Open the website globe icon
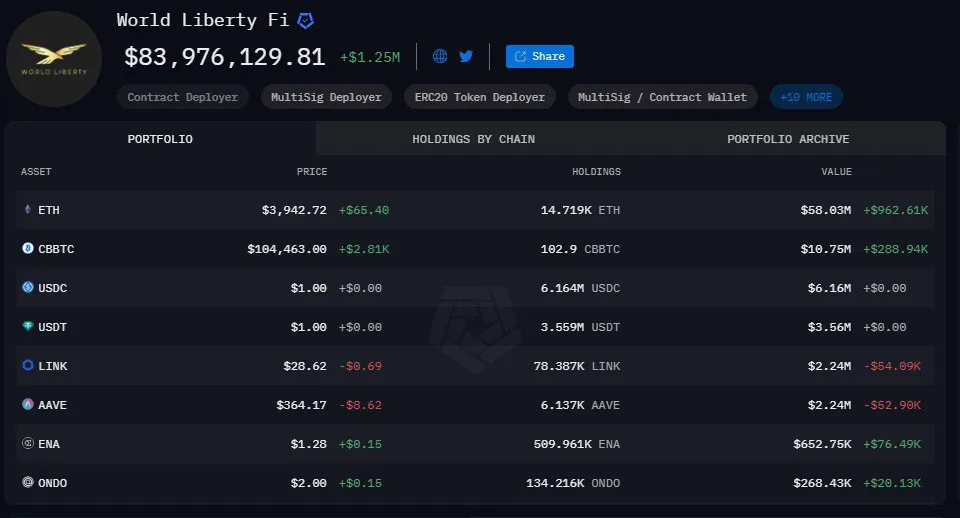Screen dimensions: 960x518 coord(440,56)
